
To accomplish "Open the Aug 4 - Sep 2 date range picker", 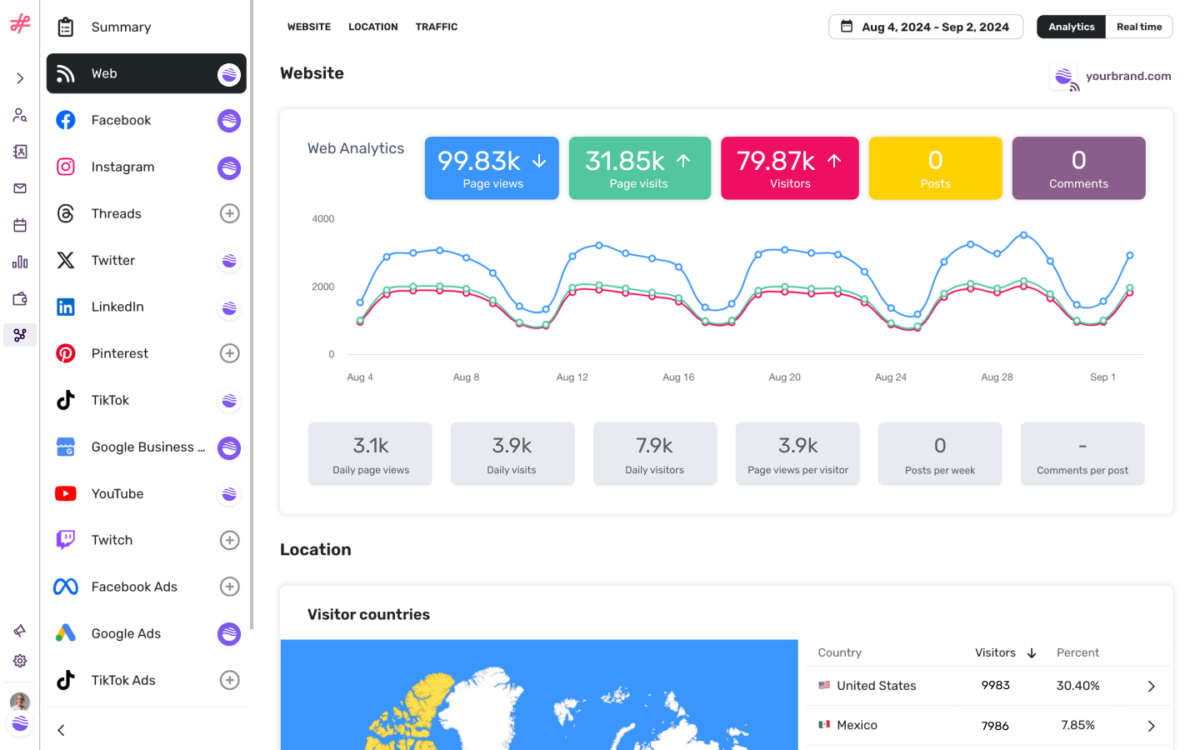I will click(925, 26).
